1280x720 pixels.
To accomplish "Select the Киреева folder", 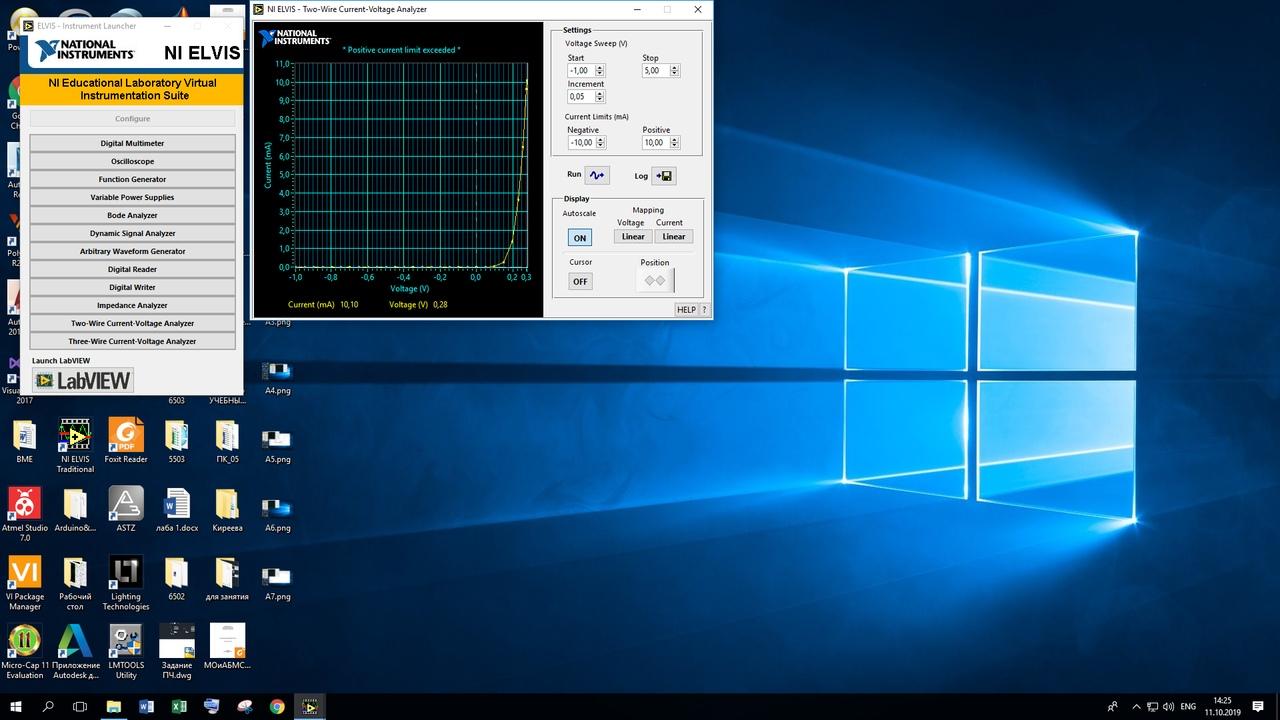I will pyautogui.click(x=227, y=510).
